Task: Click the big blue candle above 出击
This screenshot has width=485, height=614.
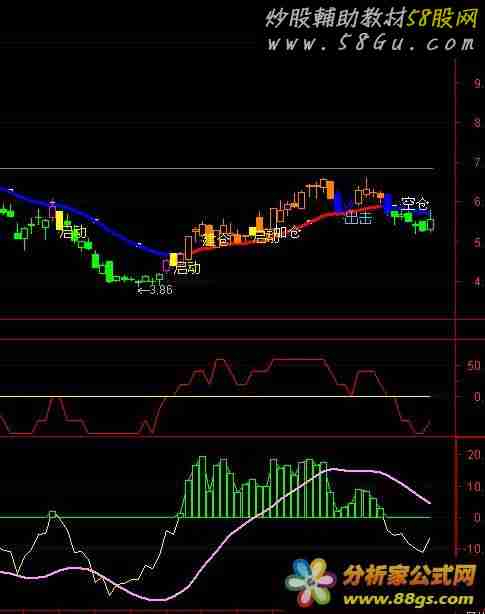Action: (339, 202)
